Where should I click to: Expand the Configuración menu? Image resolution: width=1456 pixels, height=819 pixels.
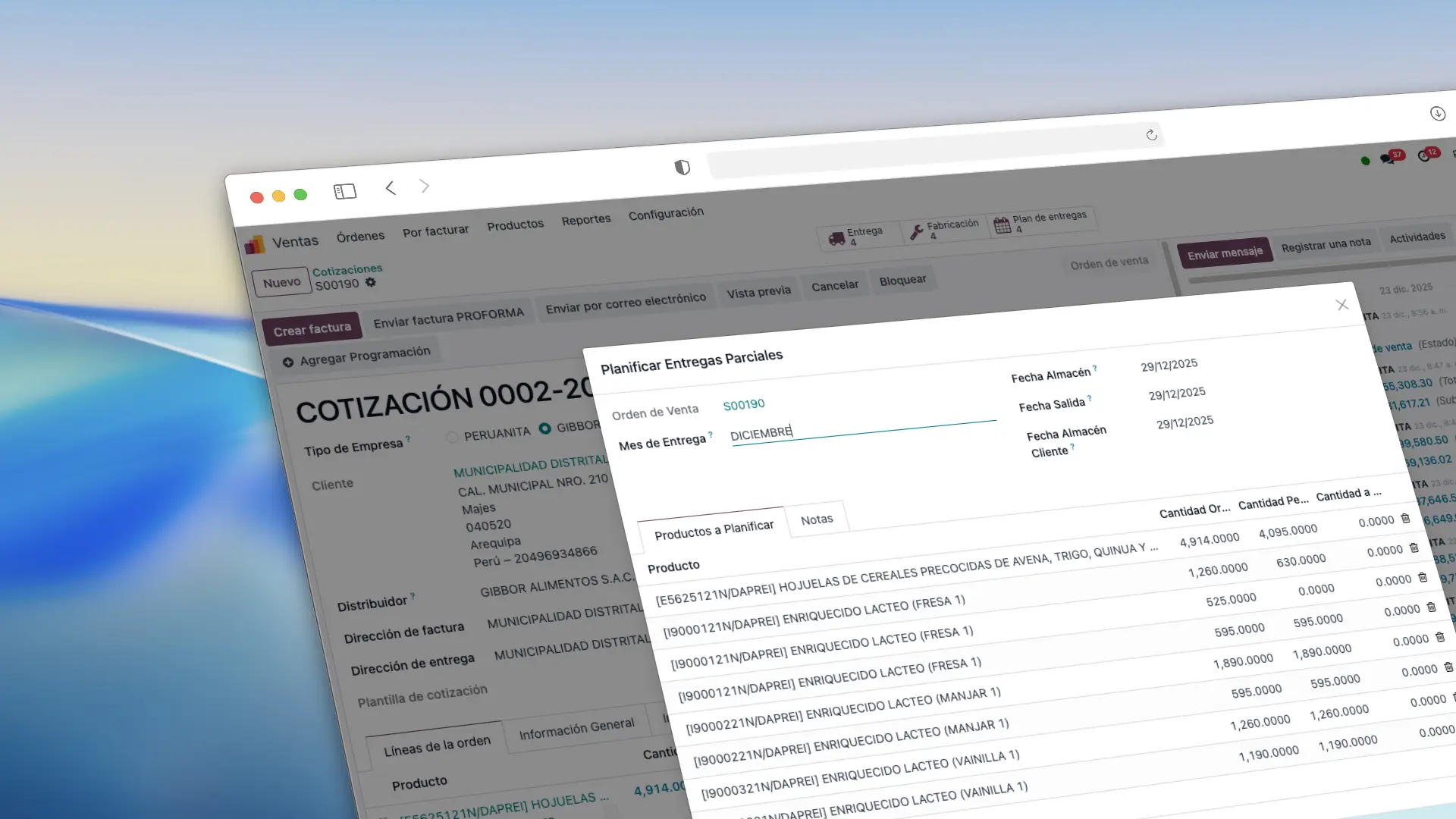666,214
